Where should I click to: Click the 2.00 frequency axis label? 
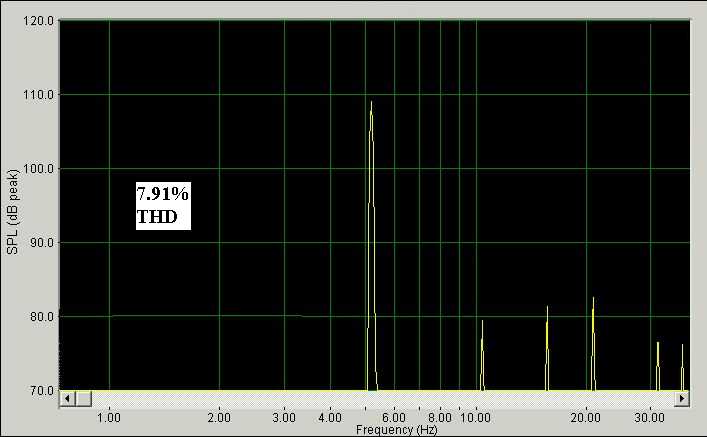(x=219, y=418)
